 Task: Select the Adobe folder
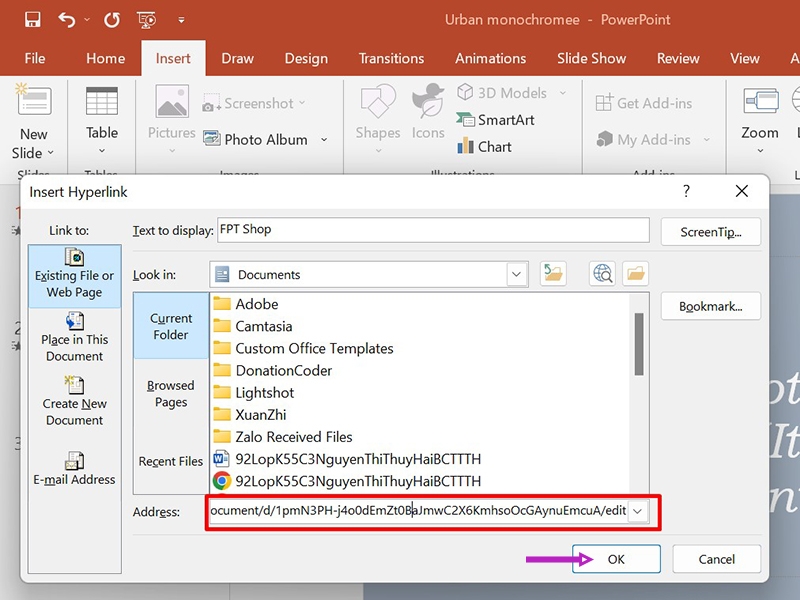(246, 304)
